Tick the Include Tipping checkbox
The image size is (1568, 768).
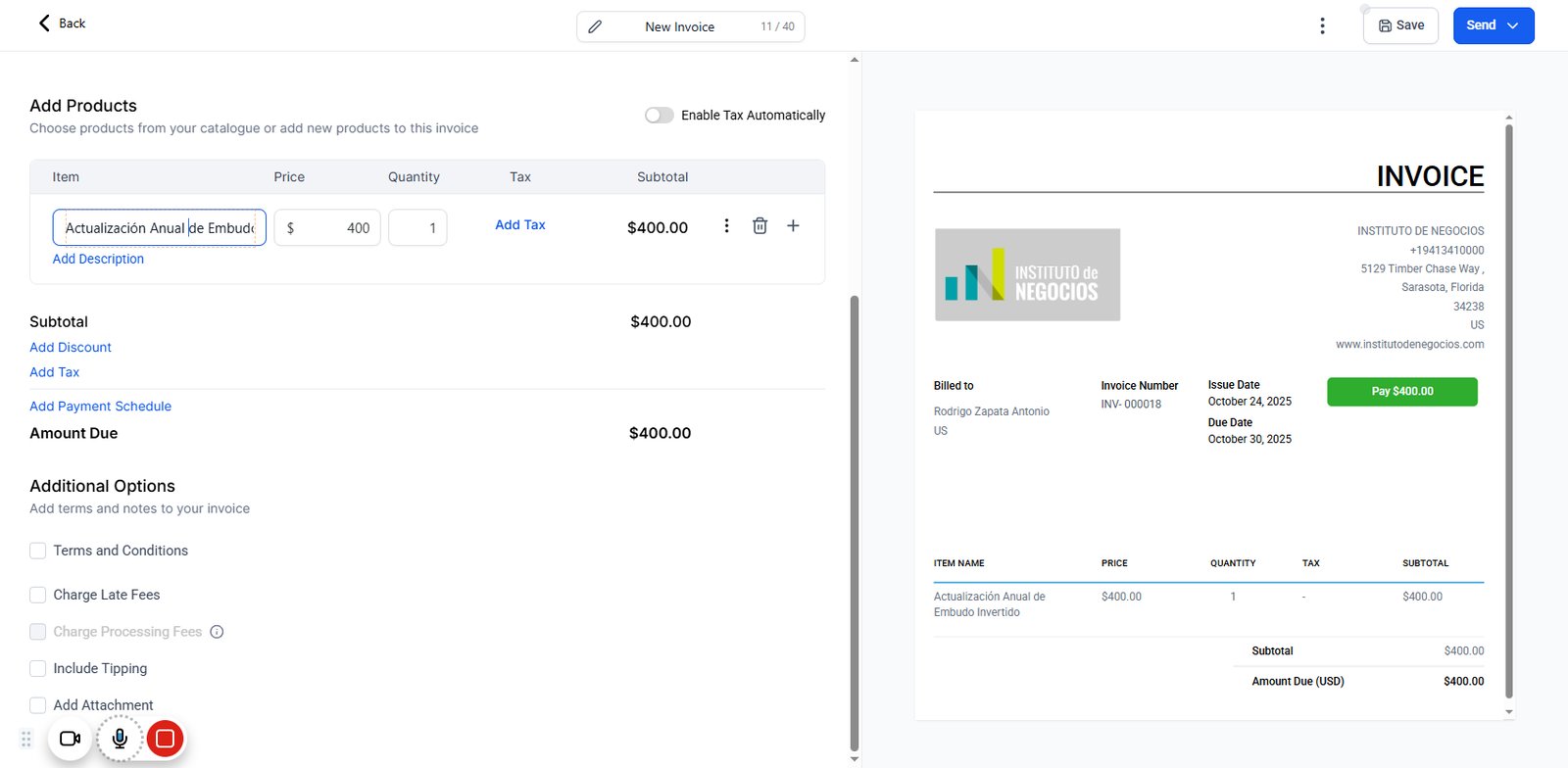(x=38, y=668)
